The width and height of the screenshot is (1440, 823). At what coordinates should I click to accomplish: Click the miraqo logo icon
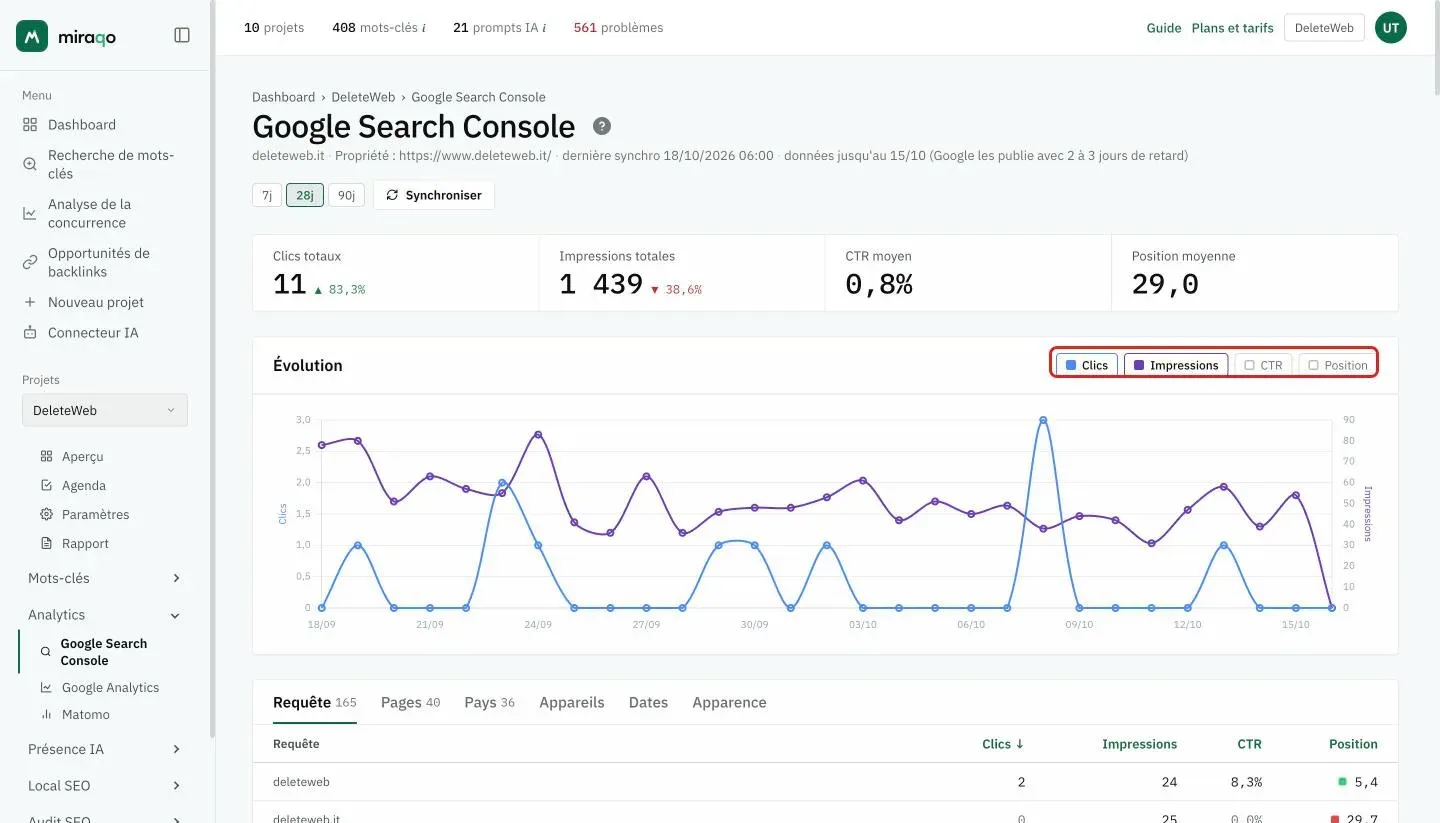click(x=32, y=36)
